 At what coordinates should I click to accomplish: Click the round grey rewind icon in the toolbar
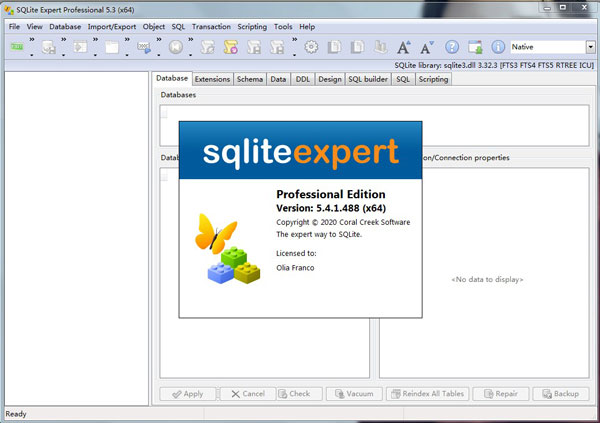176,47
